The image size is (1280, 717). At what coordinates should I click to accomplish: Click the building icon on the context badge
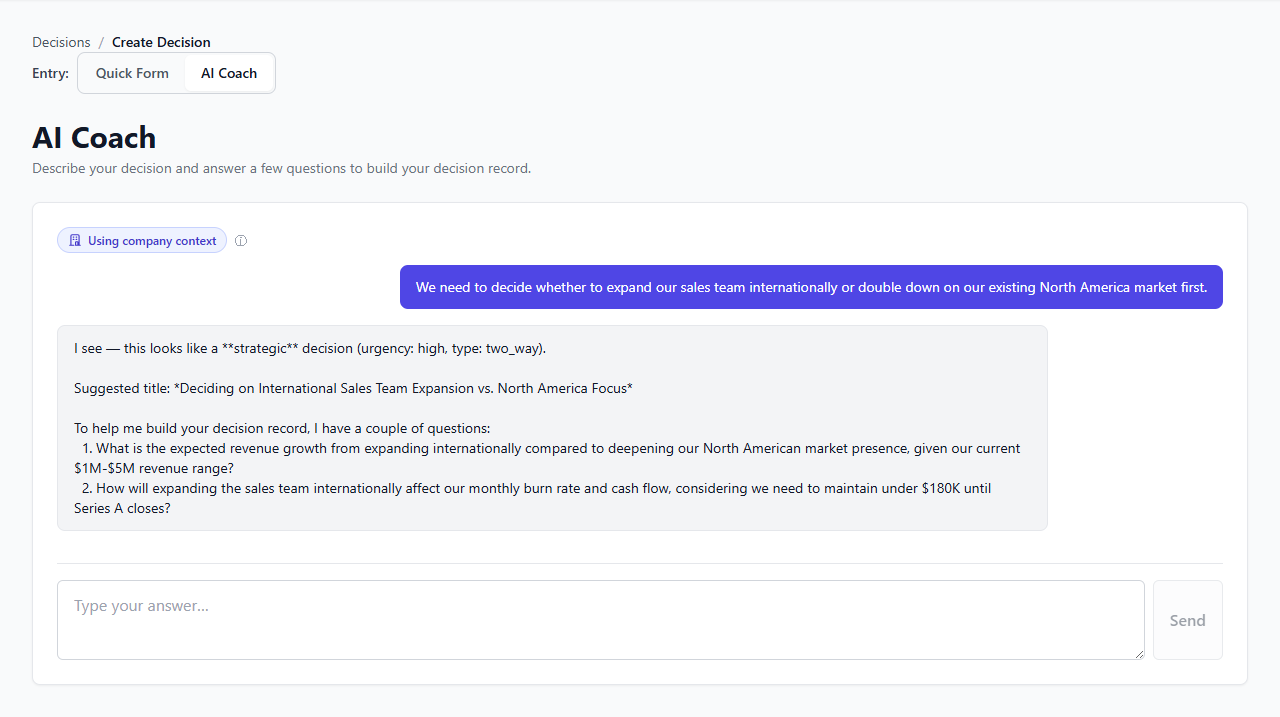pyautogui.click(x=74, y=240)
